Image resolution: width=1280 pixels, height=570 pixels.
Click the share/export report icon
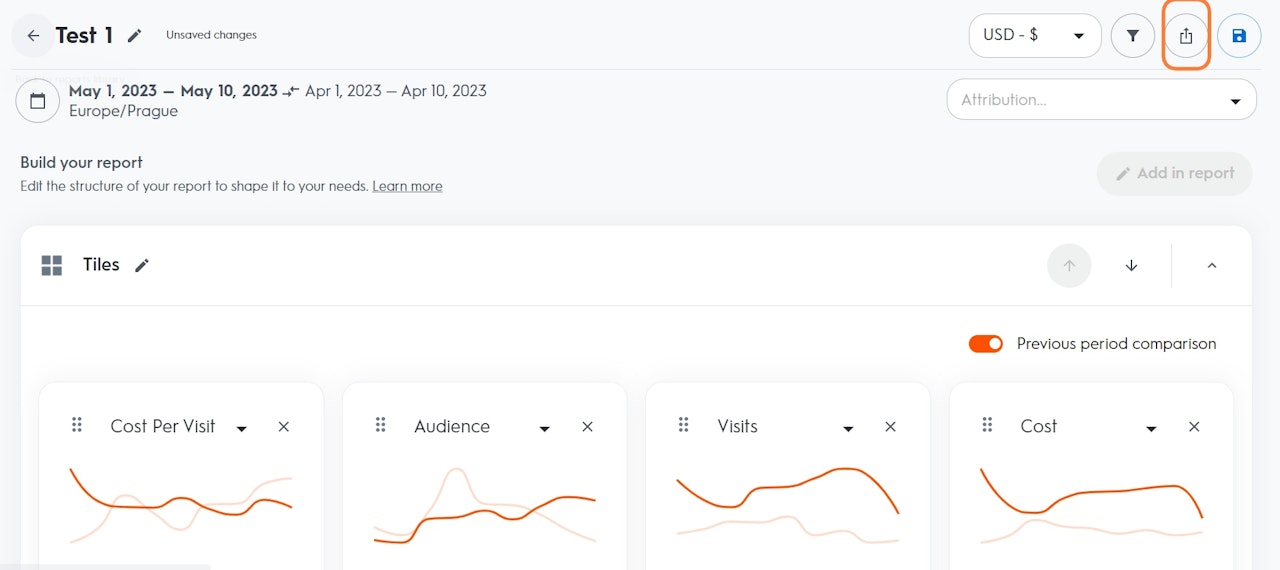tap(1186, 36)
